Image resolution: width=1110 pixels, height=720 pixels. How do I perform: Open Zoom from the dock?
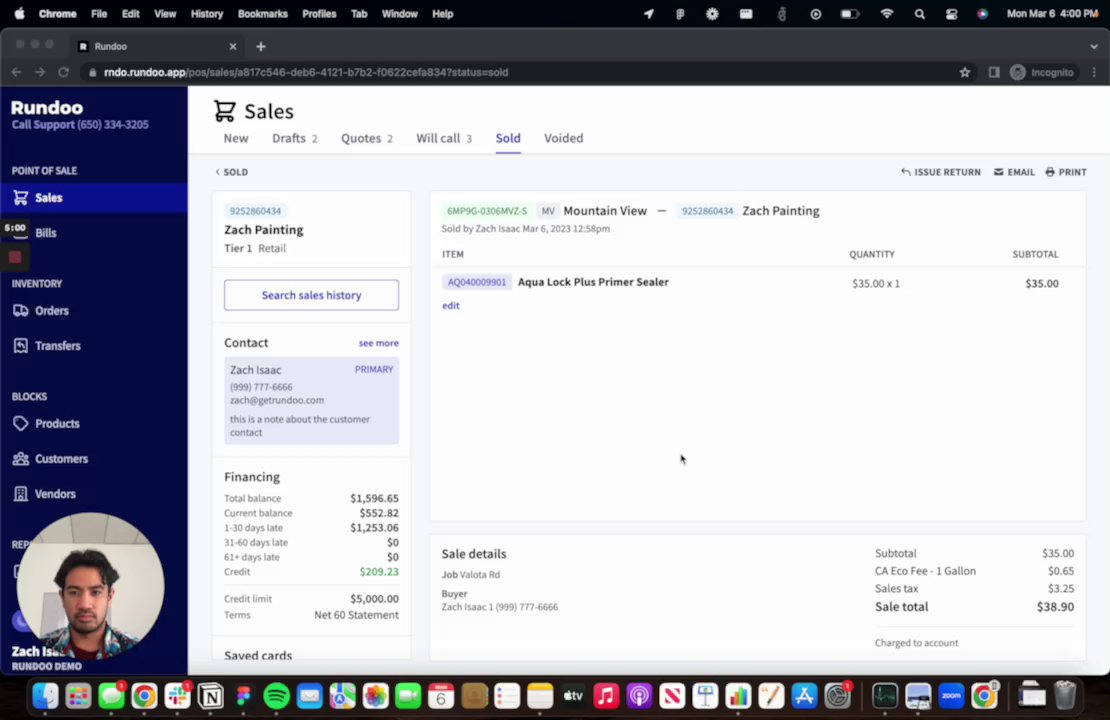(x=951, y=697)
